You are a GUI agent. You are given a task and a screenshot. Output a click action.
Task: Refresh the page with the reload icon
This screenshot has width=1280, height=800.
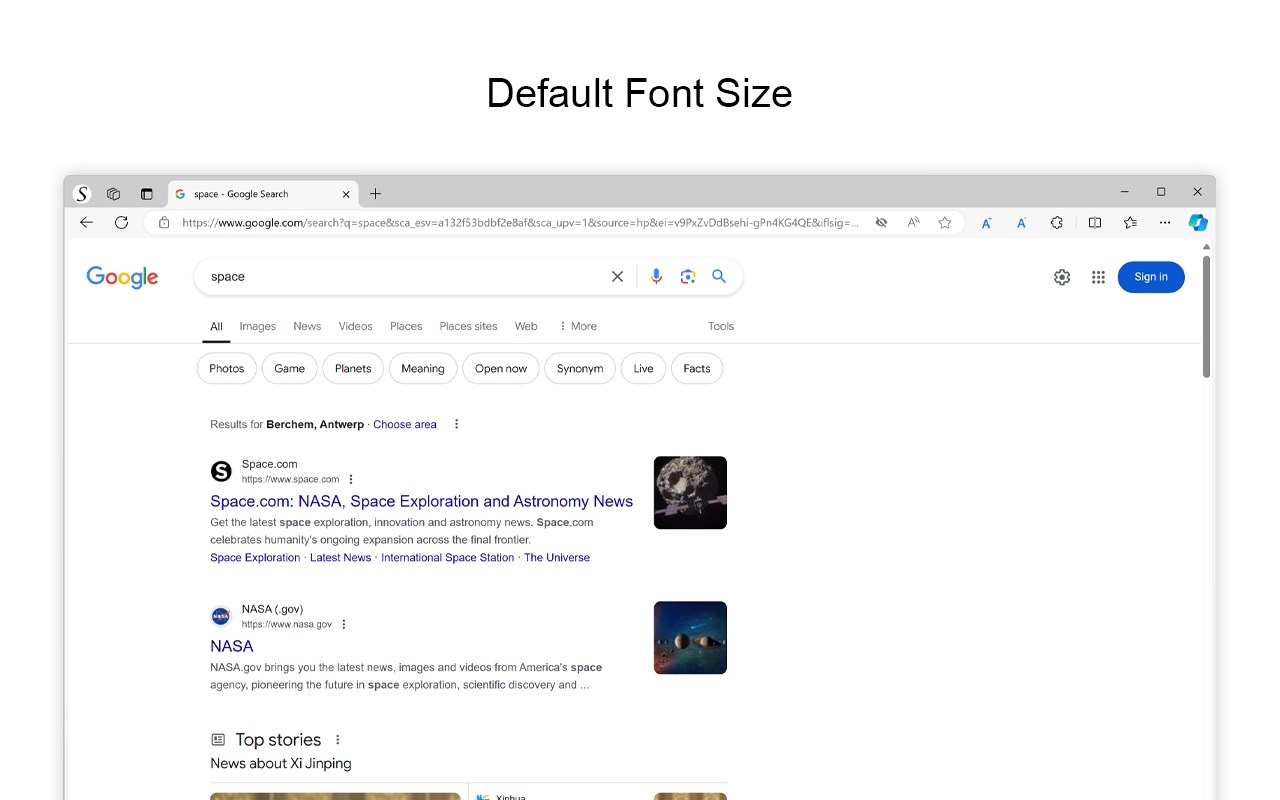click(x=122, y=223)
